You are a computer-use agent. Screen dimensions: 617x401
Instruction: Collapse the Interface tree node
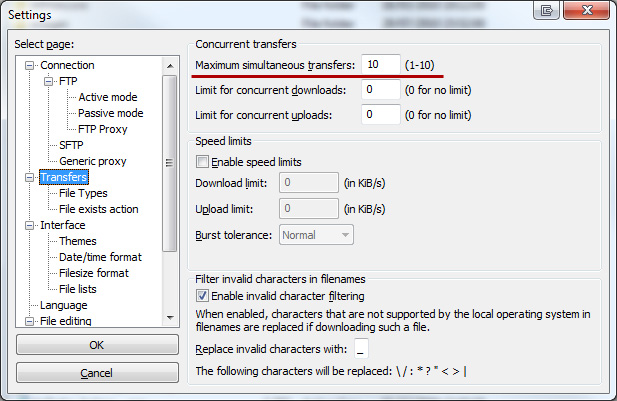coord(30,225)
